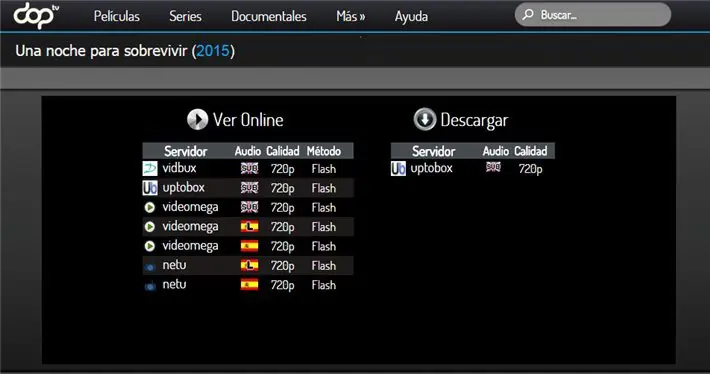Click the Servidor header in Descargar table
The image size is (710, 374).
pos(433,151)
